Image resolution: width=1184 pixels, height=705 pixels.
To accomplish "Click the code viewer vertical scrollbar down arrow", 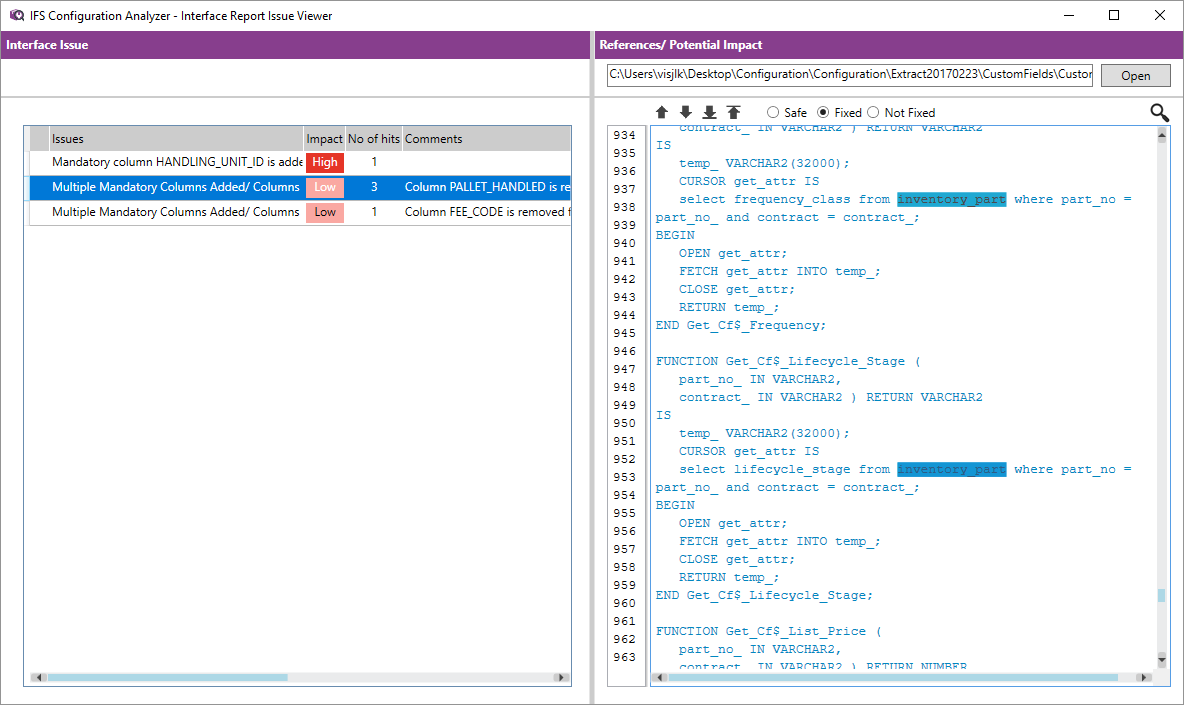I will point(1162,659).
